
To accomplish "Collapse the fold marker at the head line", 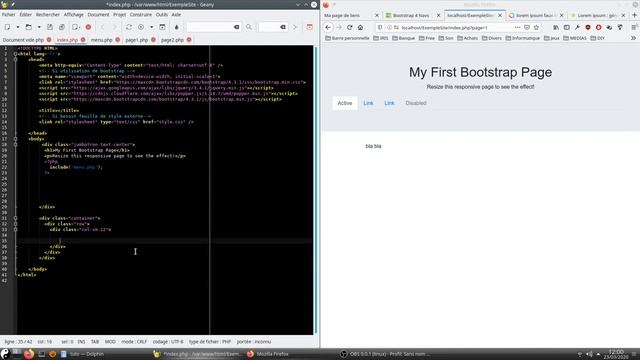I will (x=15, y=59).
